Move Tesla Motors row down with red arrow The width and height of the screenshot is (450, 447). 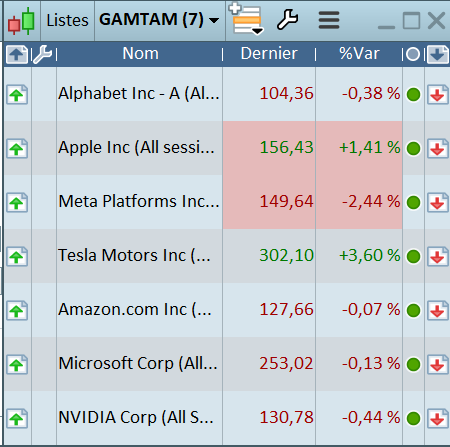[x=438, y=256]
